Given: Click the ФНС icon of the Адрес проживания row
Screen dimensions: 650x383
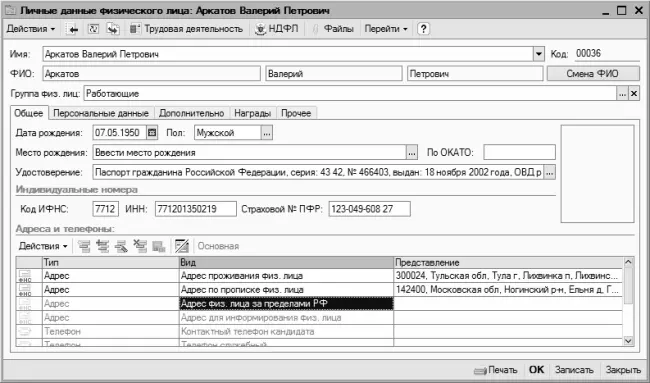Looking at the screenshot, I should (x=25, y=276).
